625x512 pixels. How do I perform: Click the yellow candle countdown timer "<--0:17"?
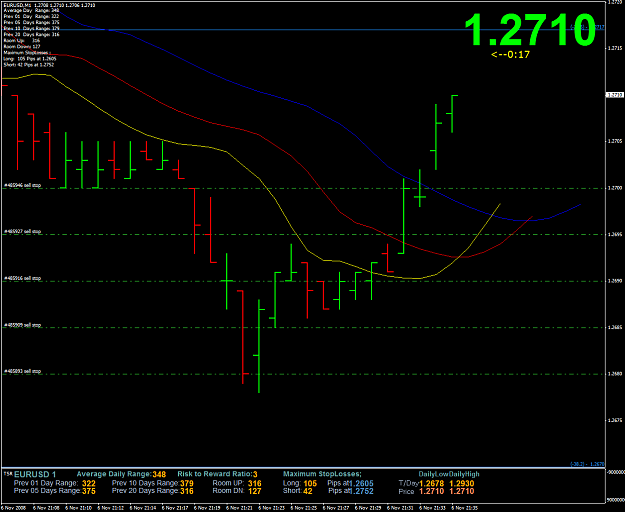point(511,55)
